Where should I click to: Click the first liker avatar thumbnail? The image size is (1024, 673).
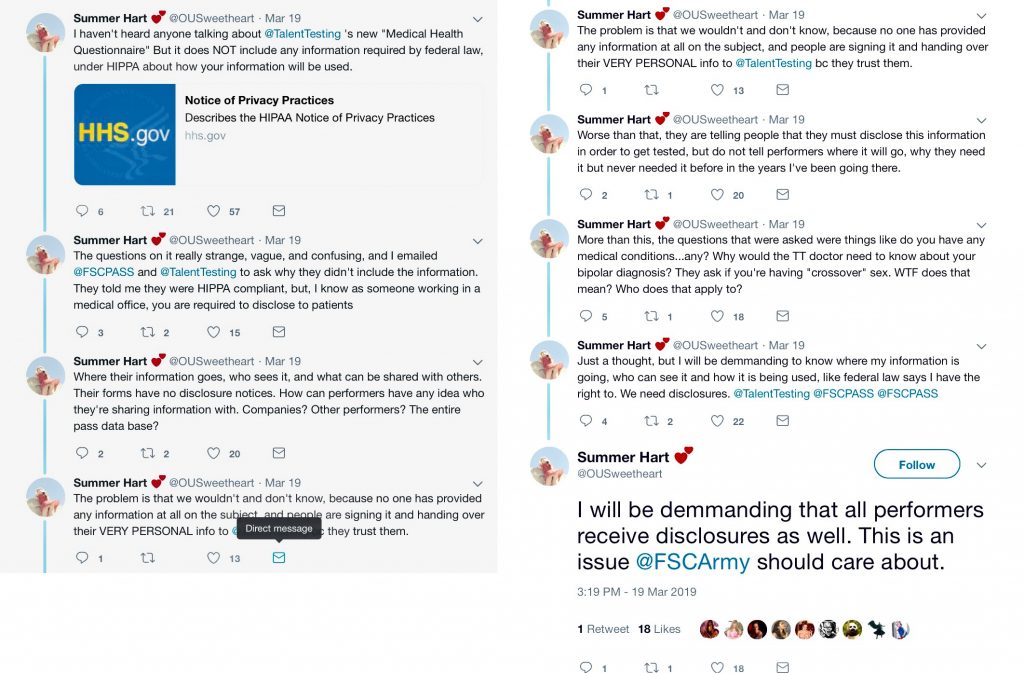[709, 629]
